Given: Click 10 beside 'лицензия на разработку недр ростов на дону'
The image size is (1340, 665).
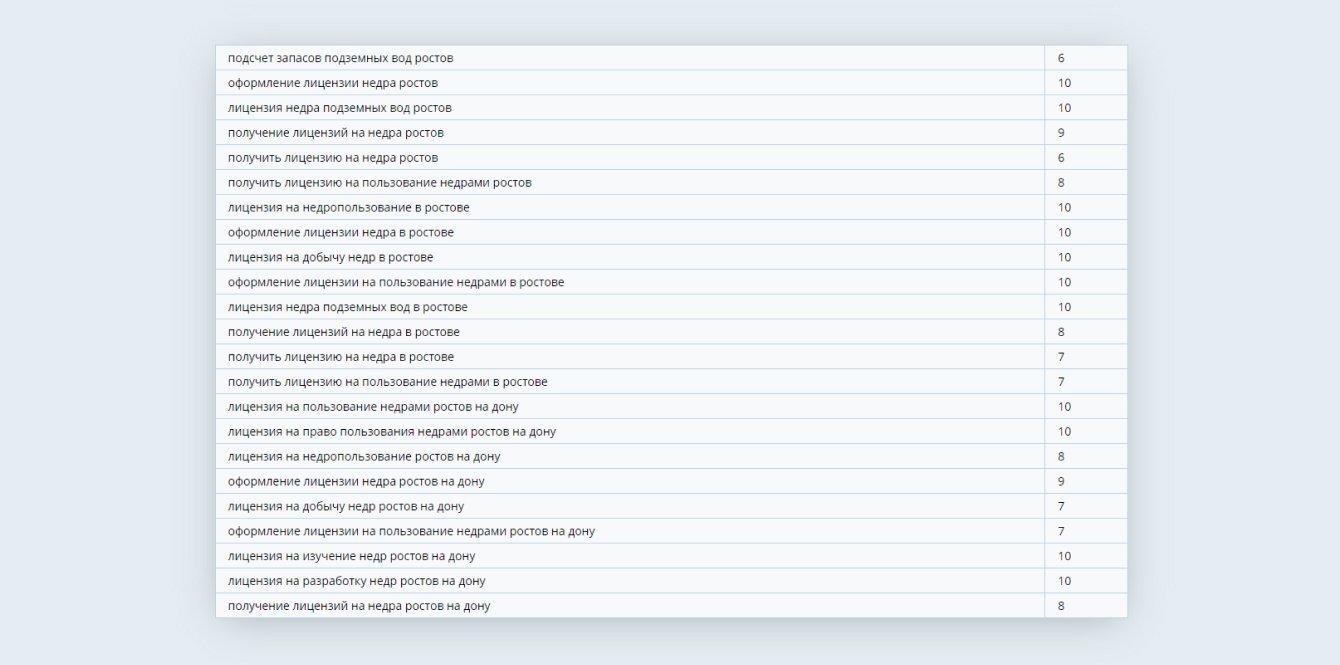Looking at the screenshot, I should [1064, 581].
